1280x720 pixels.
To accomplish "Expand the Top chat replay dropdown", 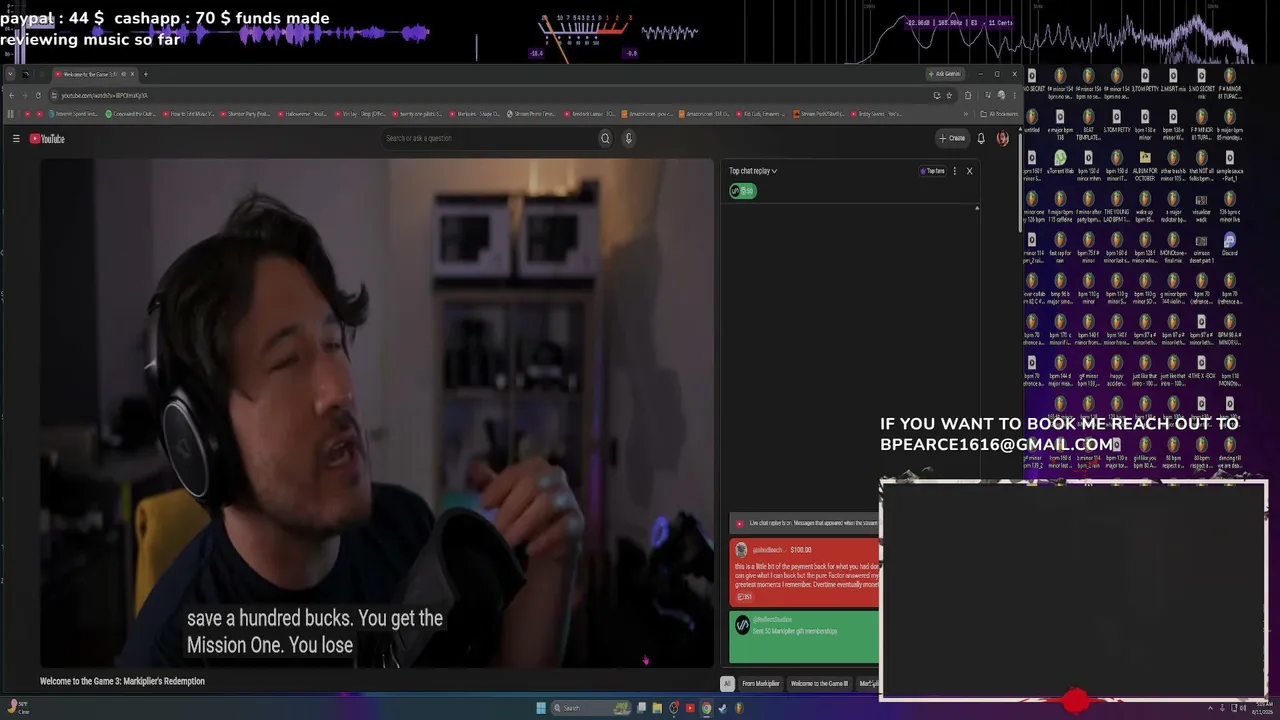I will coord(753,171).
